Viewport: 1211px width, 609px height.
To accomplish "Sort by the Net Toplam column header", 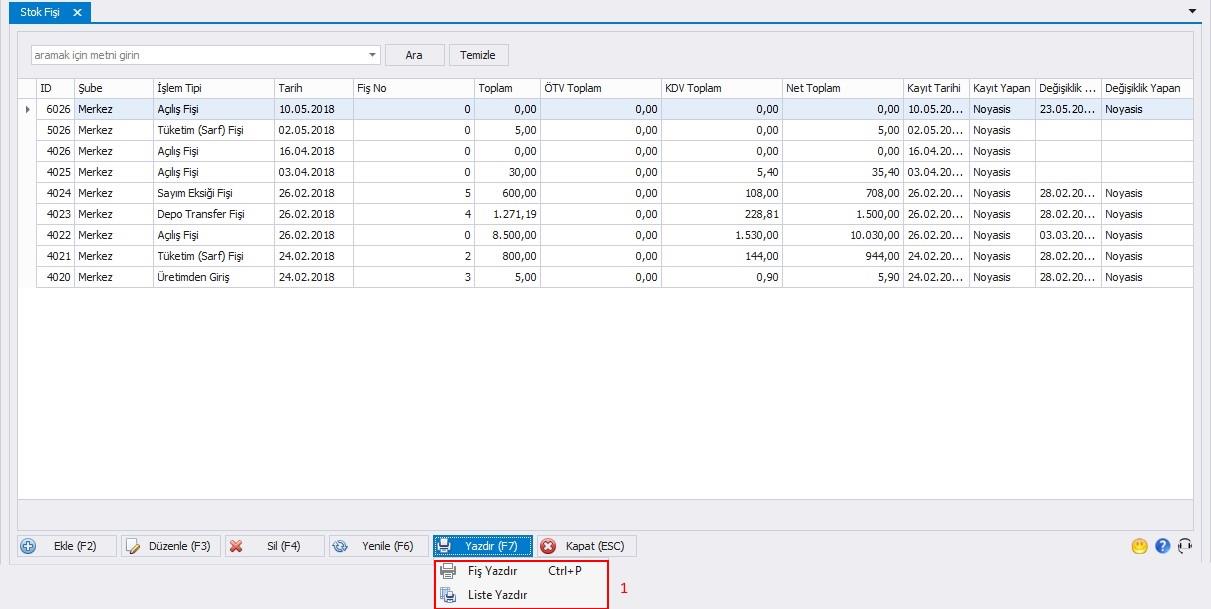I will tap(843, 88).
